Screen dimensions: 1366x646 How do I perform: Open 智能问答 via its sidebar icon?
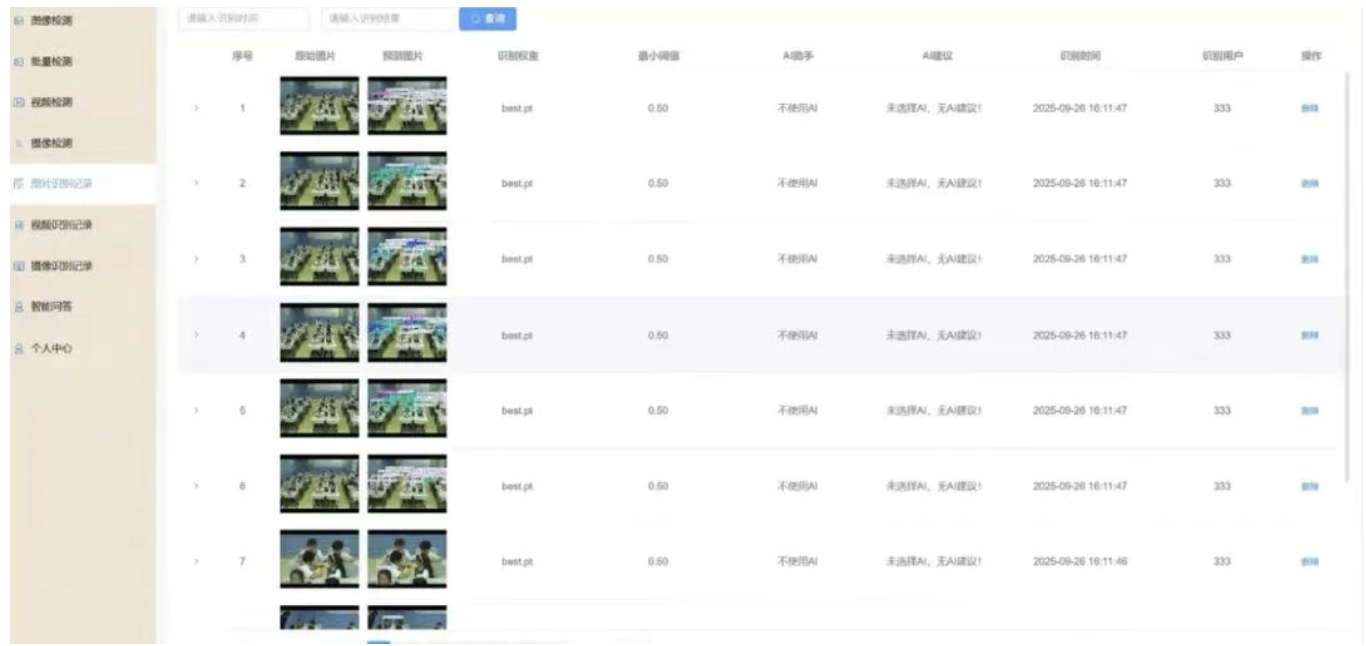click(19, 307)
